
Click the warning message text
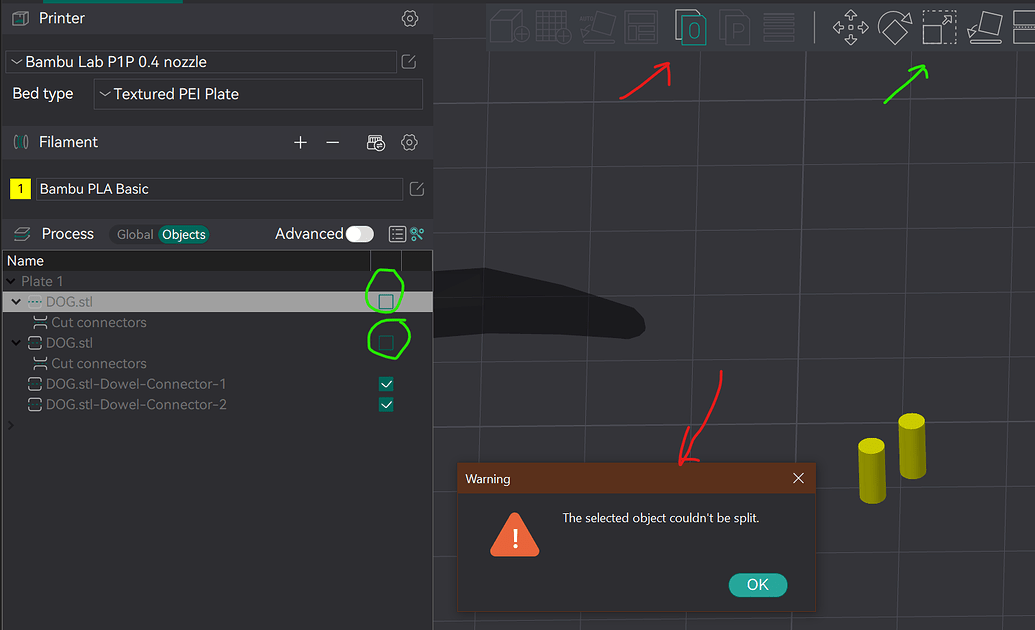(x=661, y=518)
